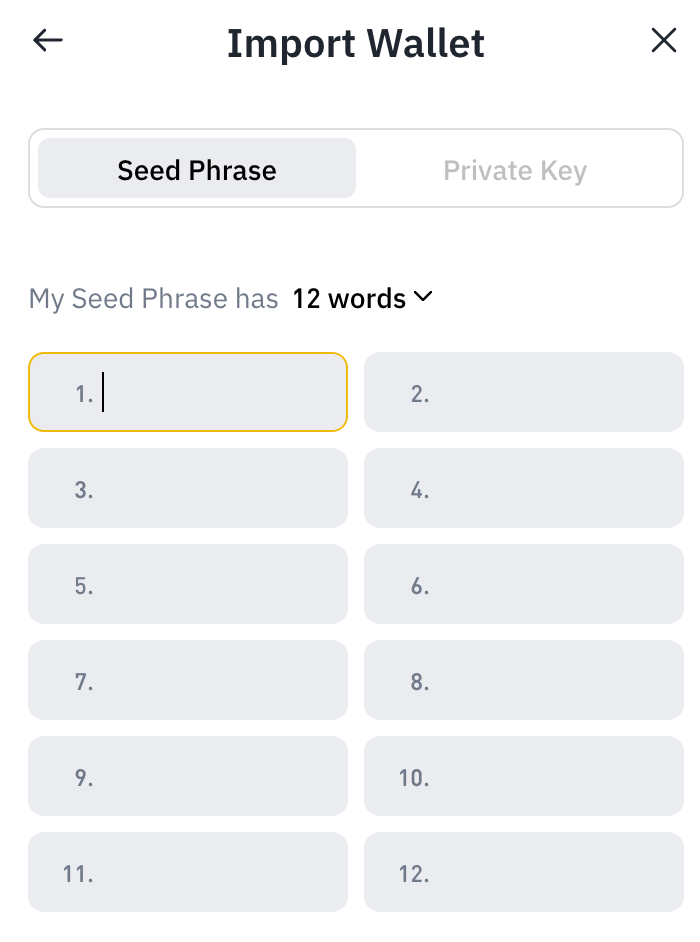Close the Import Wallet screen

(x=663, y=41)
